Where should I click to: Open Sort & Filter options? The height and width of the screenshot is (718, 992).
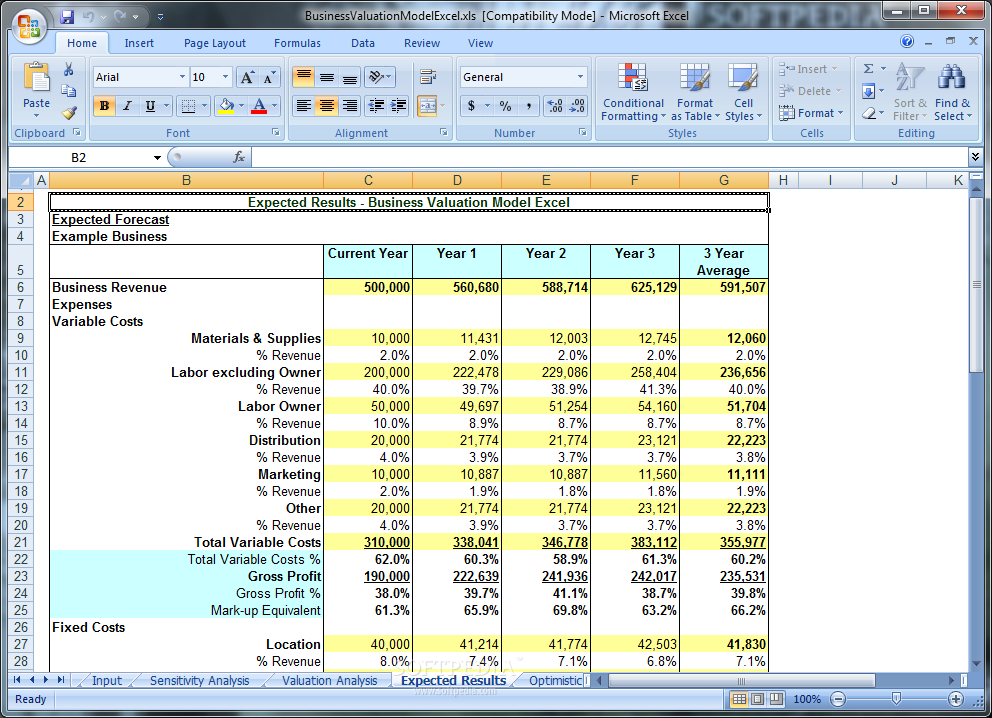click(x=910, y=92)
